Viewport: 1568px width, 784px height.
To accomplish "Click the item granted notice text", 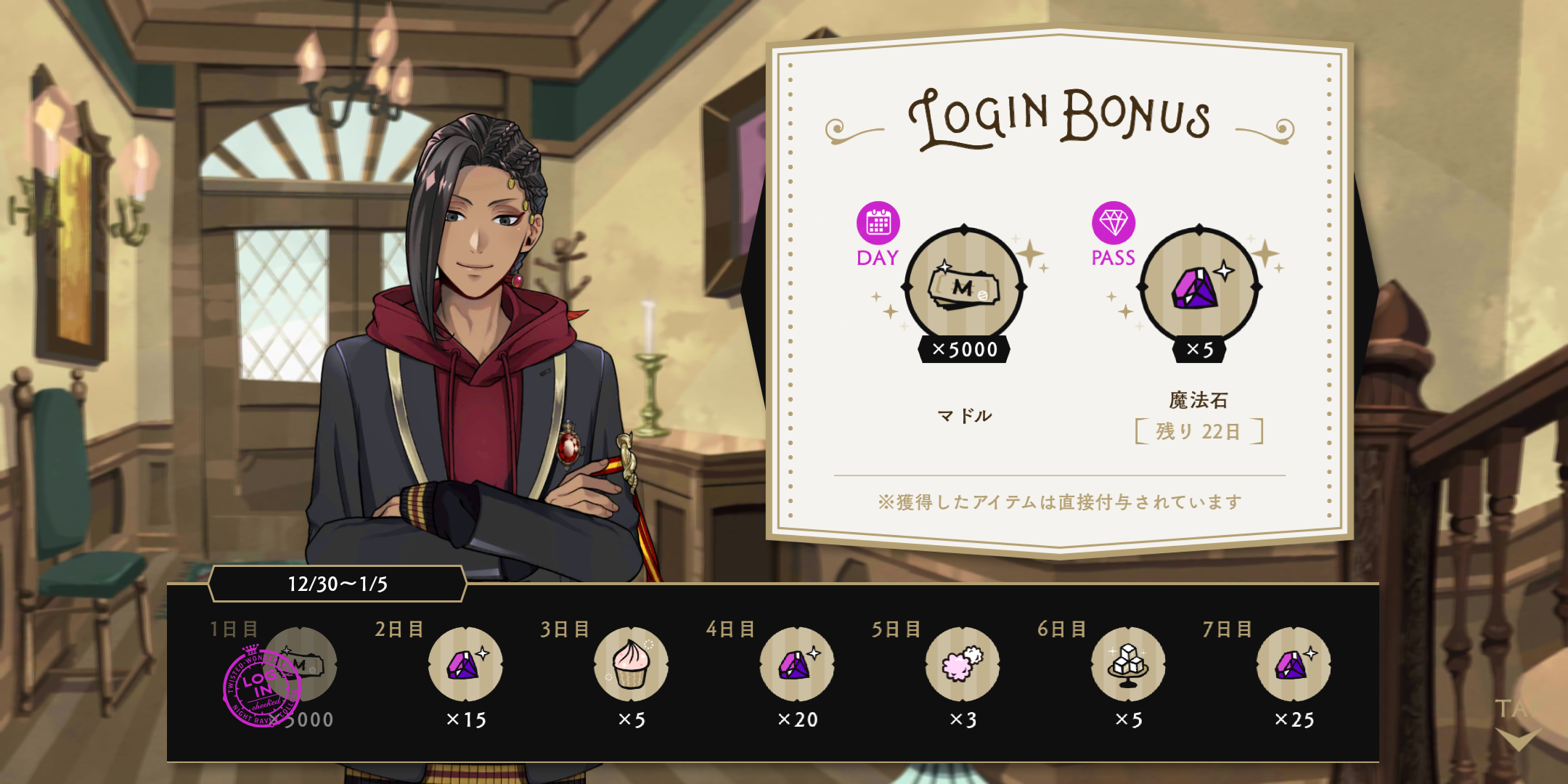I will tap(1060, 502).
